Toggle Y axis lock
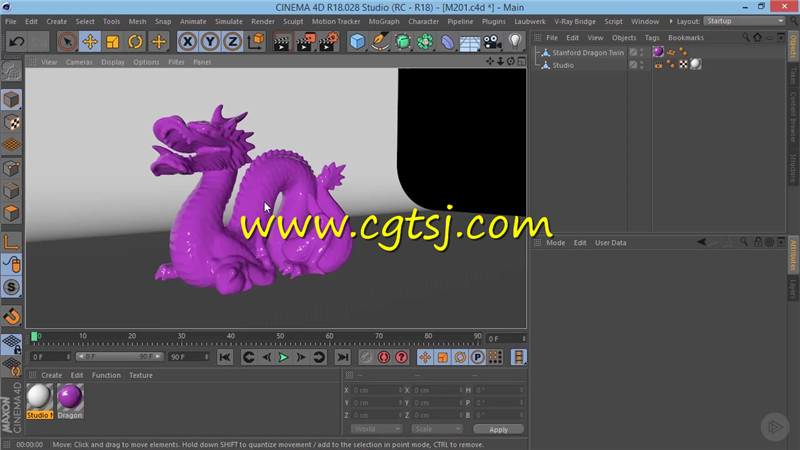The height and width of the screenshot is (450, 800). tap(210, 41)
